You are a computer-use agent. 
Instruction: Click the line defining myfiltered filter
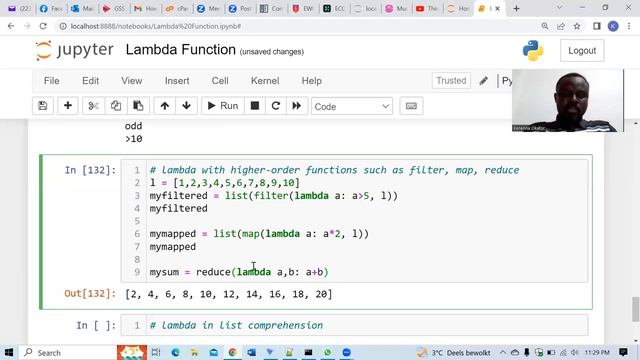[x=273, y=196]
